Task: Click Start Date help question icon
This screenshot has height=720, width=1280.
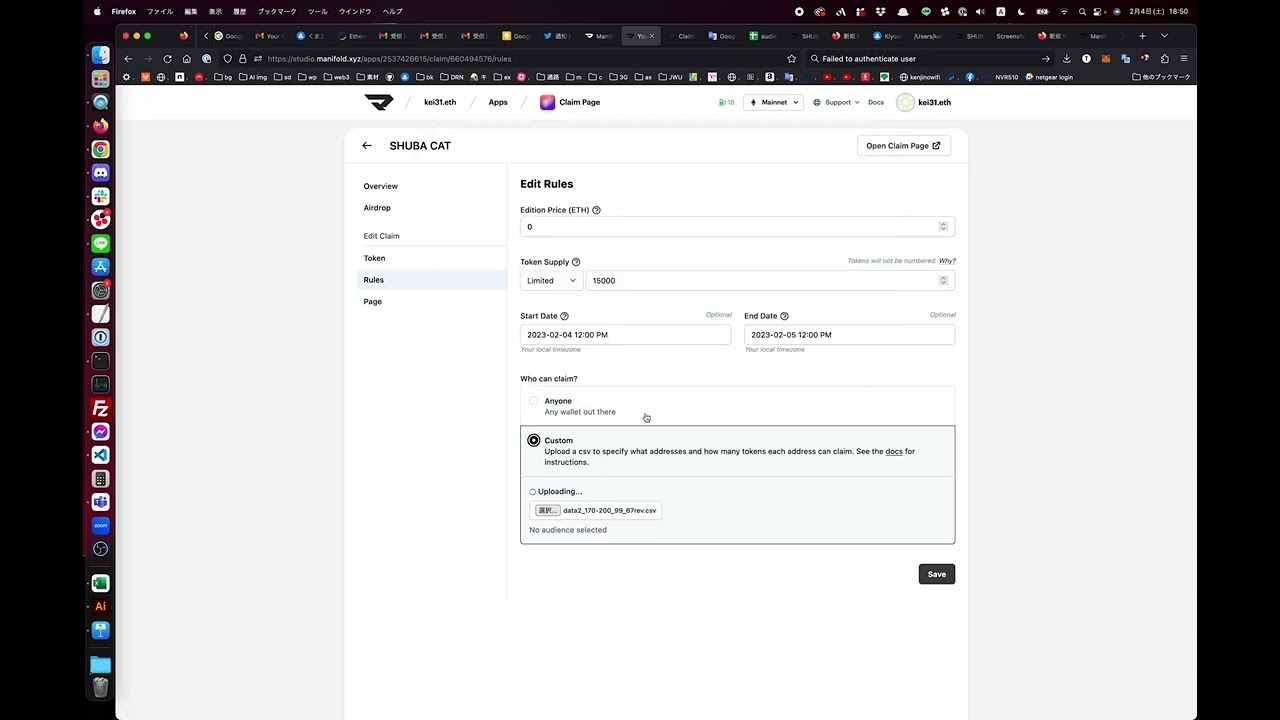Action: point(564,316)
